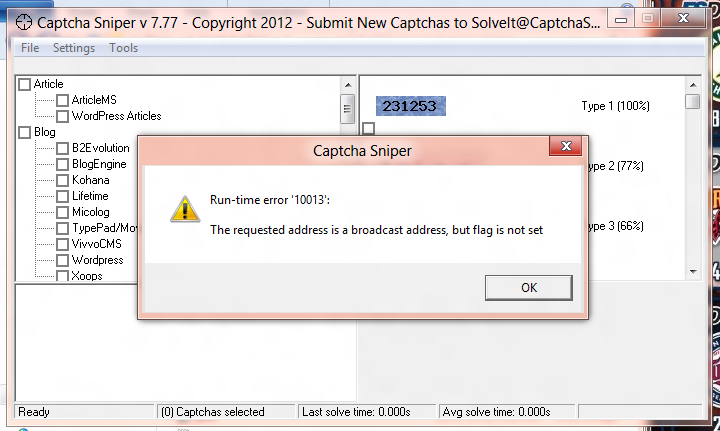Select the Article tree item label
Screen dimensions: 720x431
pos(48,84)
